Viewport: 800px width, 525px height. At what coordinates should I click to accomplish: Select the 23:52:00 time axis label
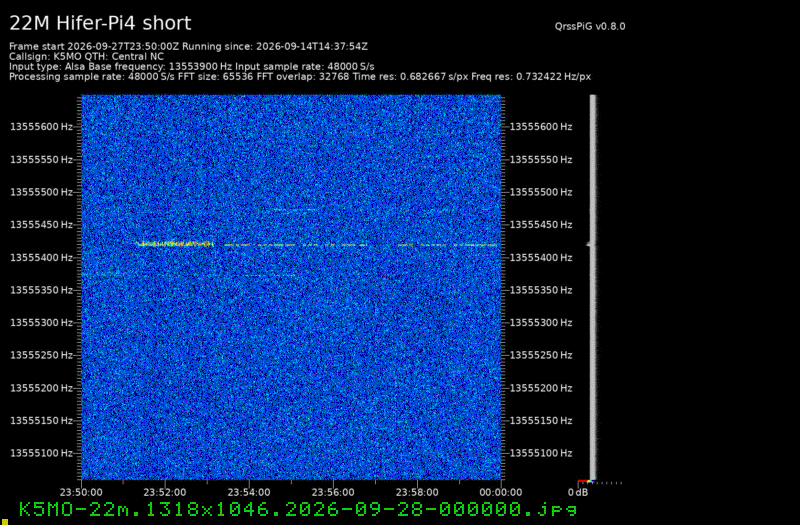pos(164,492)
